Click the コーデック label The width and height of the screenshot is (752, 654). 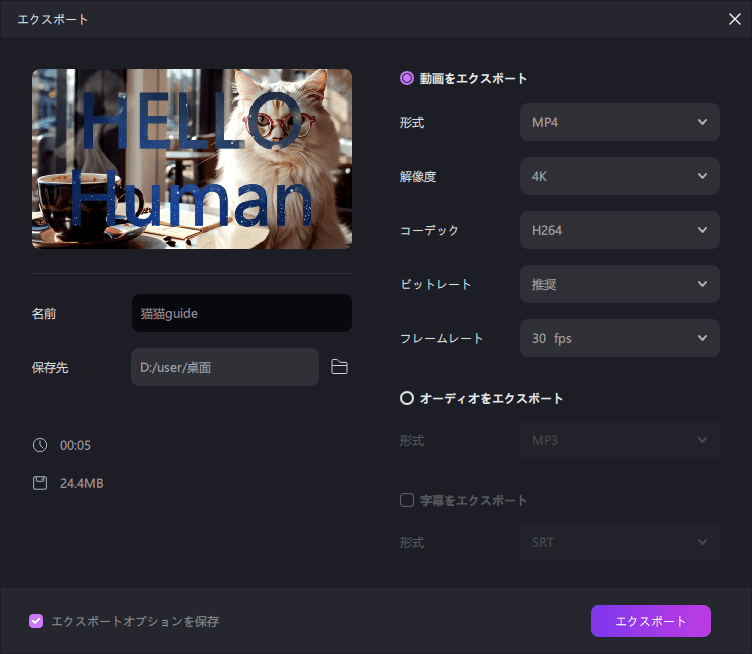tap(429, 231)
